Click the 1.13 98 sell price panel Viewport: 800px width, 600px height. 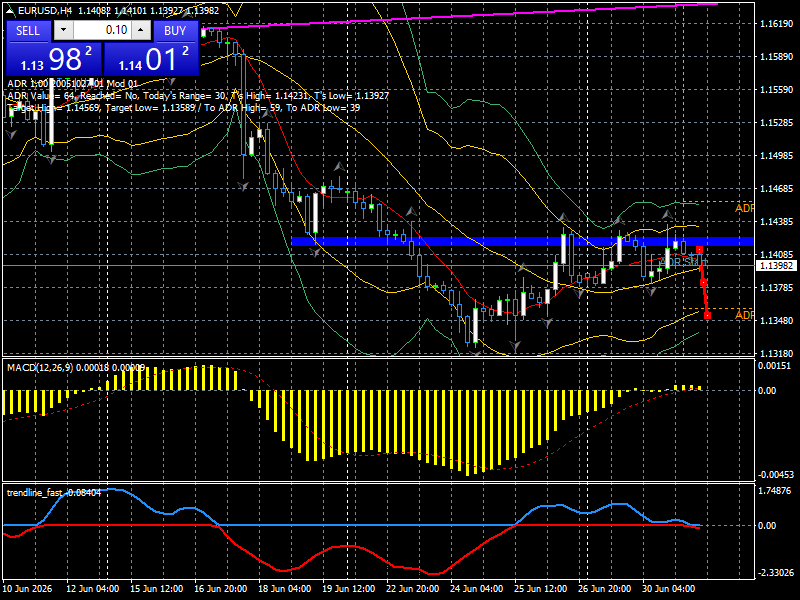tap(54, 59)
